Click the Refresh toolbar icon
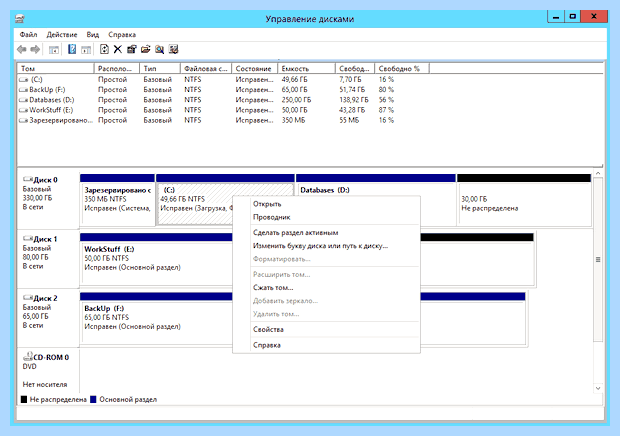Image resolution: width=620 pixels, height=436 pixels. click(104, 49)
